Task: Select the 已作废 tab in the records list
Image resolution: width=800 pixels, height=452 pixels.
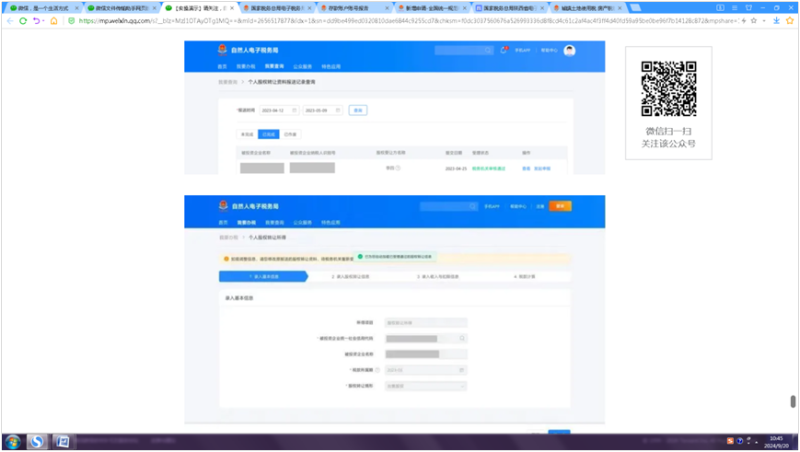Action: pos(290,133)
